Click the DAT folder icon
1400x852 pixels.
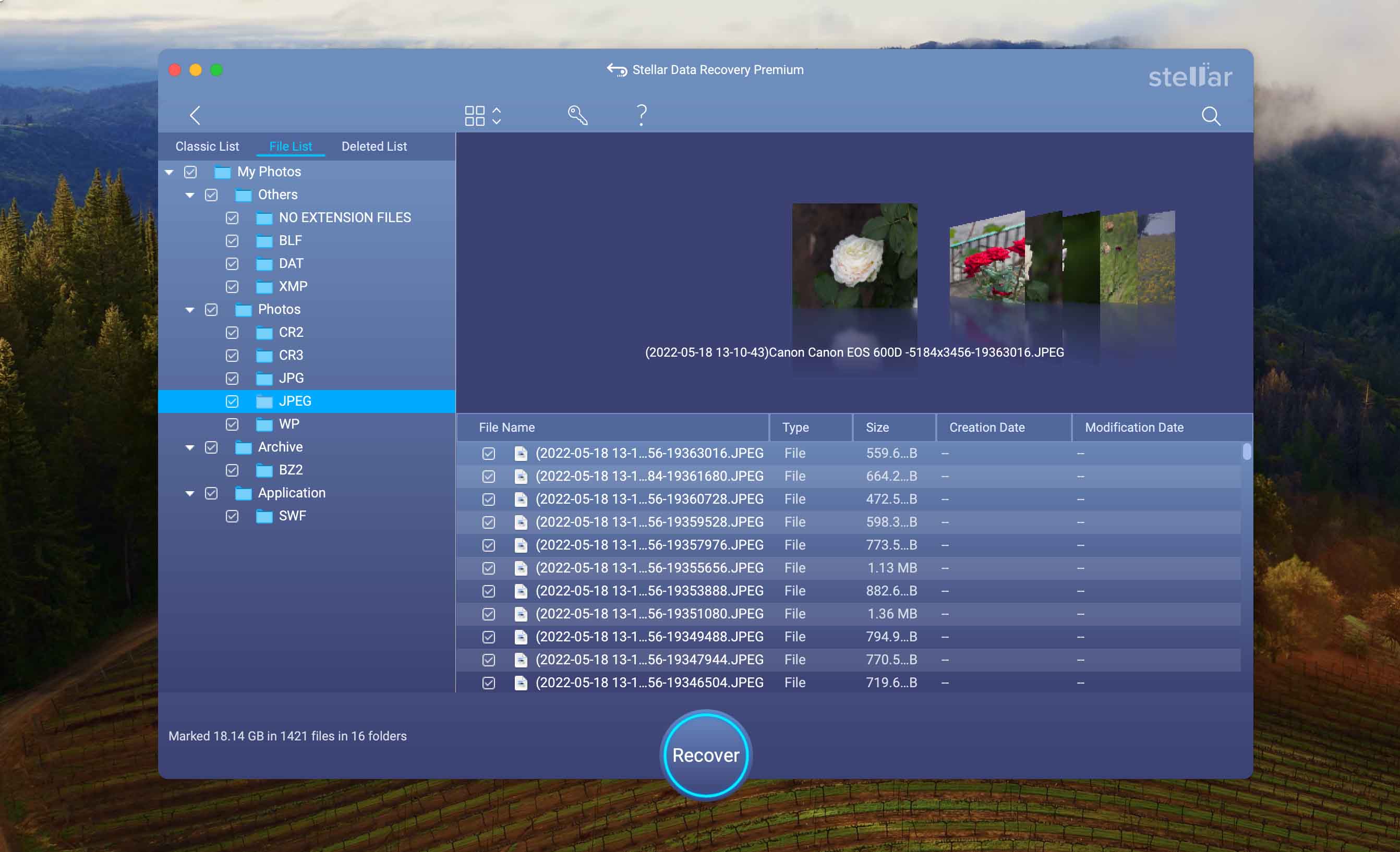[x=264, y=263]
